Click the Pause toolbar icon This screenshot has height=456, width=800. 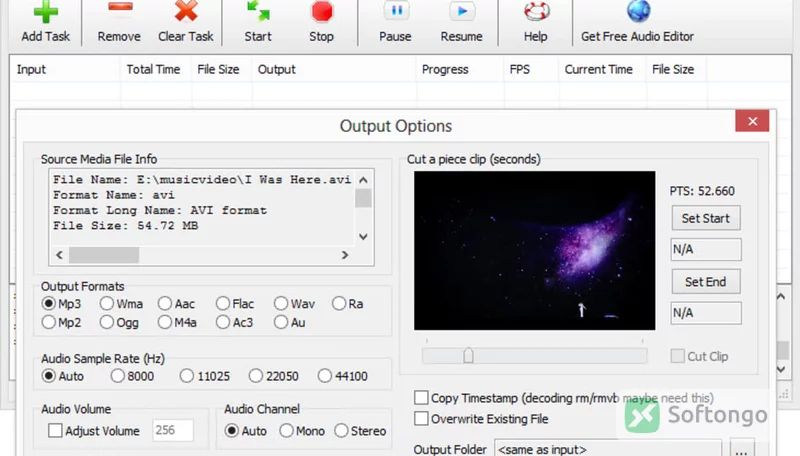[x=396, y=11]
